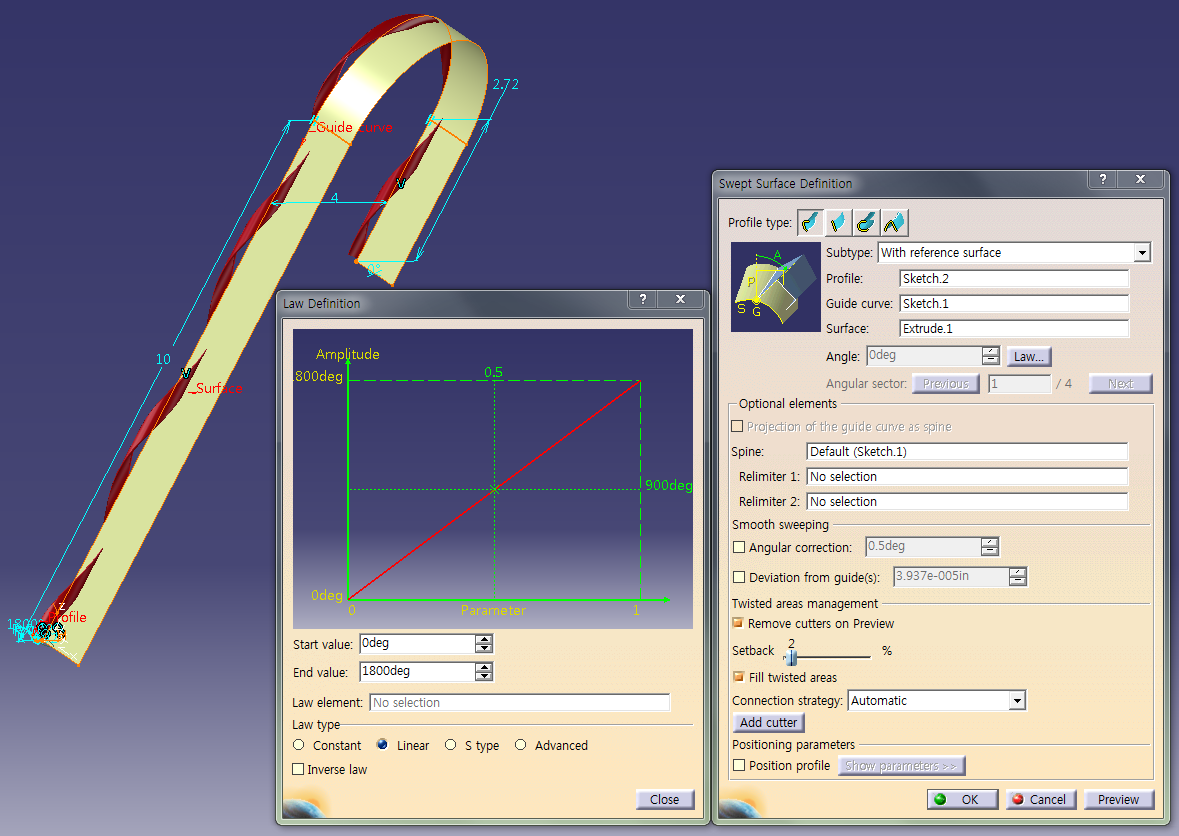Select the Line profile type icon
1179x836 pixels.
(x=838, y=222)
